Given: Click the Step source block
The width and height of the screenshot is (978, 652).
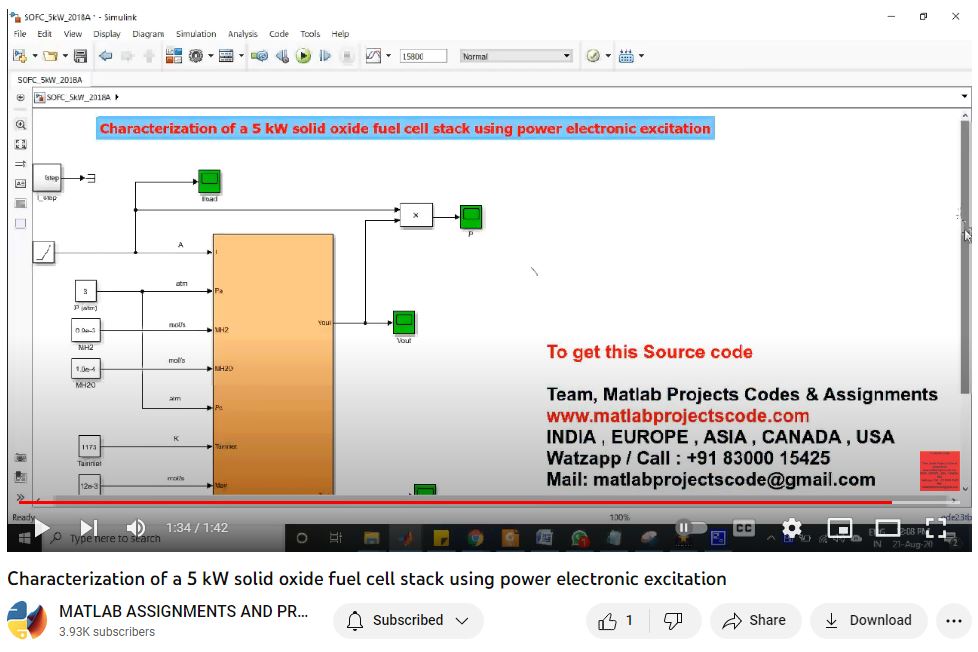Looking at the screenshot, I should (47, 178).
